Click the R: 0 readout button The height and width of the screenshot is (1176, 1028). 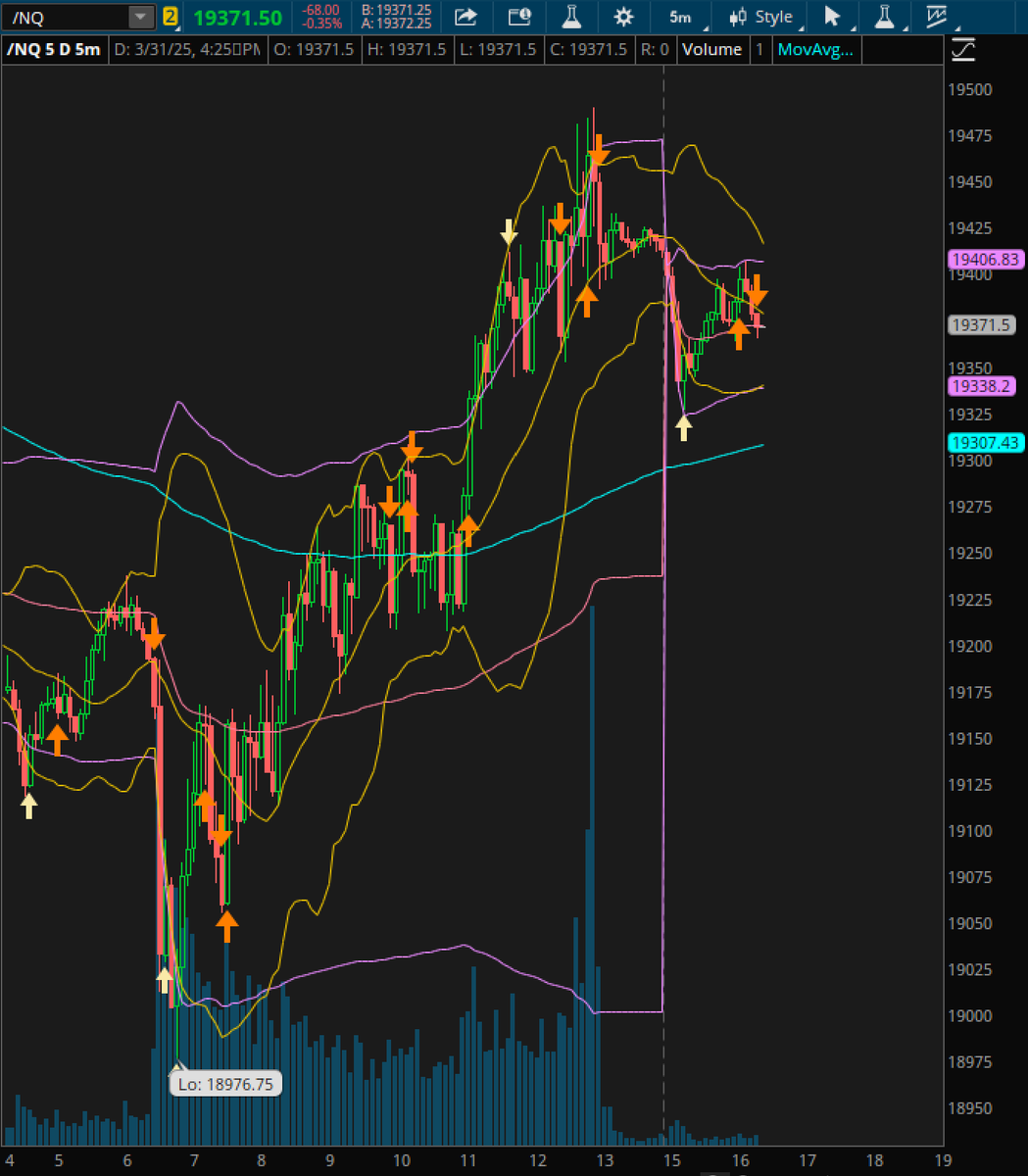[x=656, y=49]
